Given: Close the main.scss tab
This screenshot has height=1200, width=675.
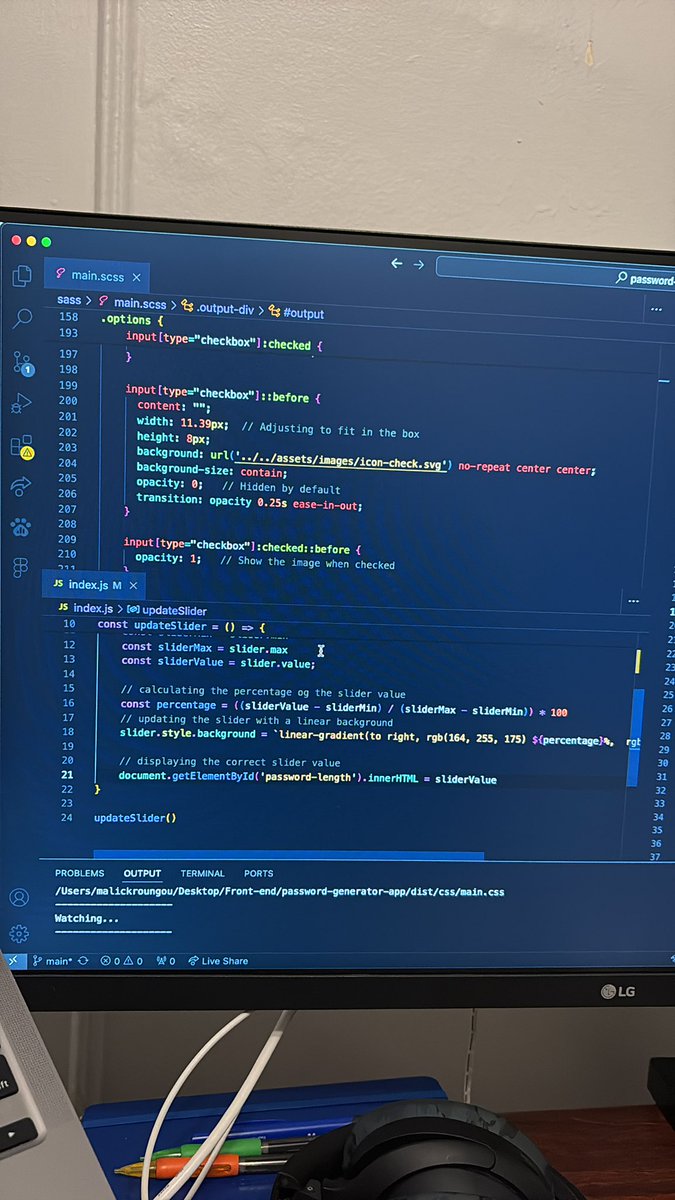Looking at the screenshot, I should [x=135, y=276].
